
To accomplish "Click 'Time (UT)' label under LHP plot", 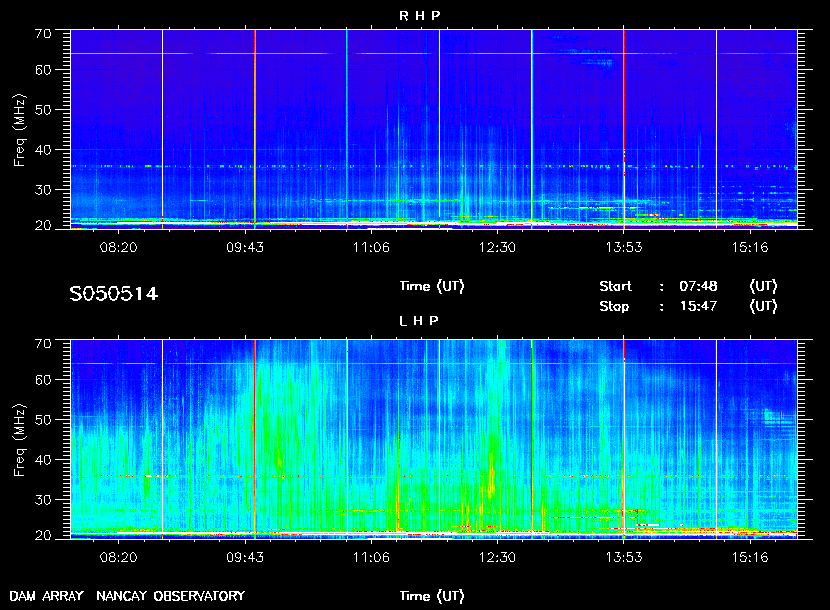I will tap(432, 596).
